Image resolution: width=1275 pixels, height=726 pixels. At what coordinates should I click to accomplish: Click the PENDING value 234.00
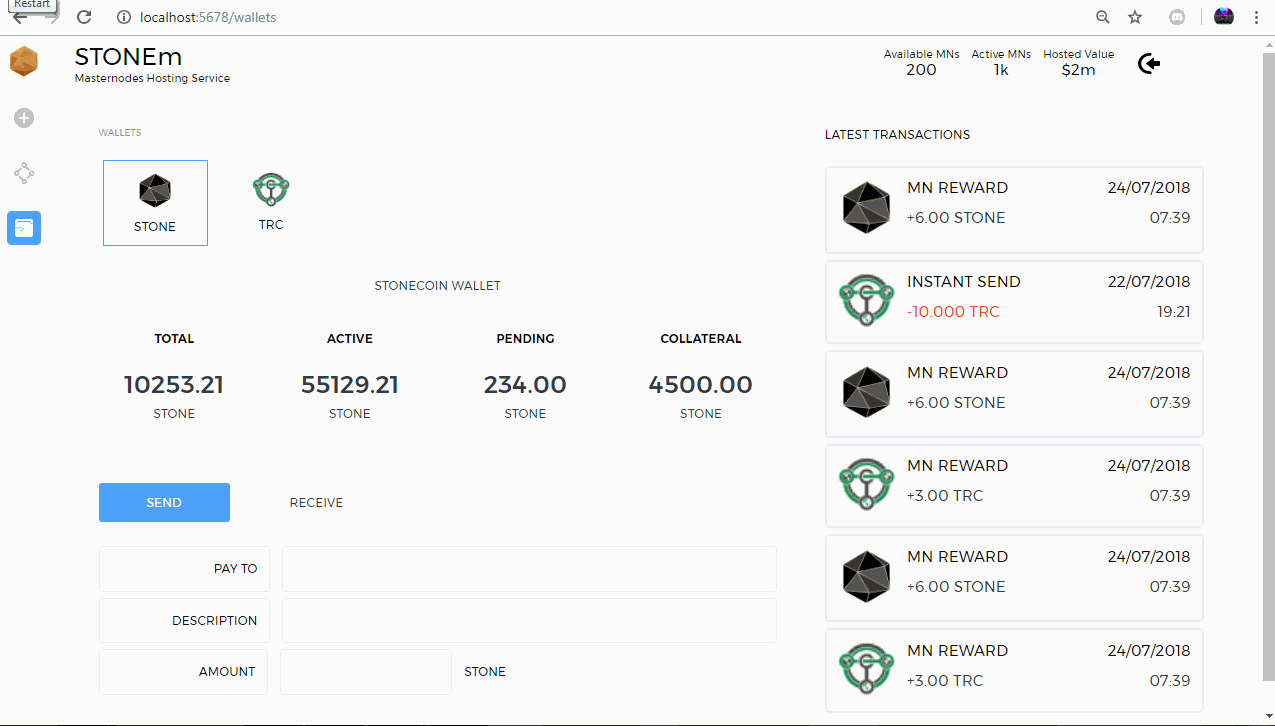525,385
